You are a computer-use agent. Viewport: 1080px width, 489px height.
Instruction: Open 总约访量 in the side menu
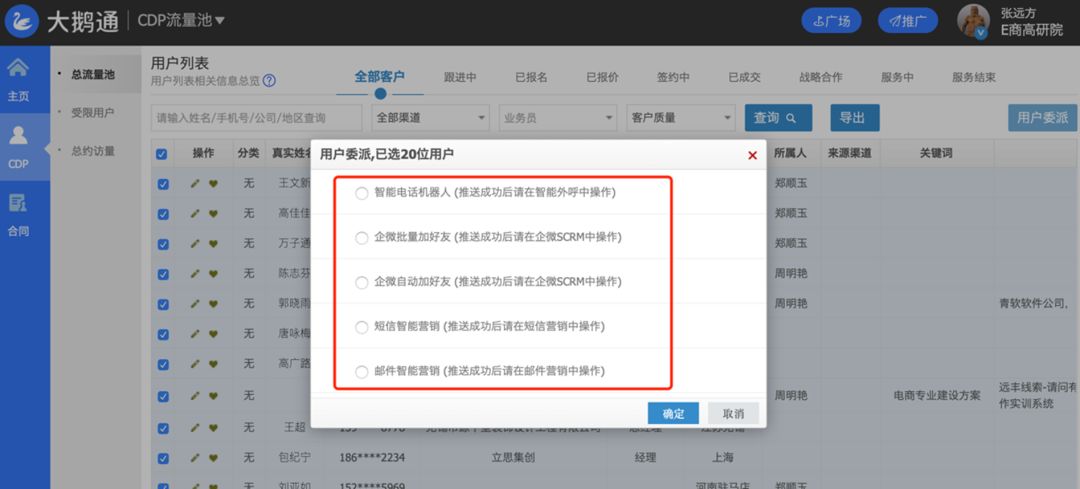(93, 151)
